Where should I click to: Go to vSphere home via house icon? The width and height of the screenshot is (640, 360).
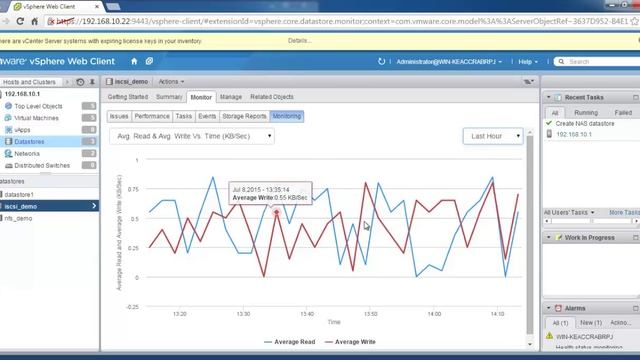pos(134,61)
